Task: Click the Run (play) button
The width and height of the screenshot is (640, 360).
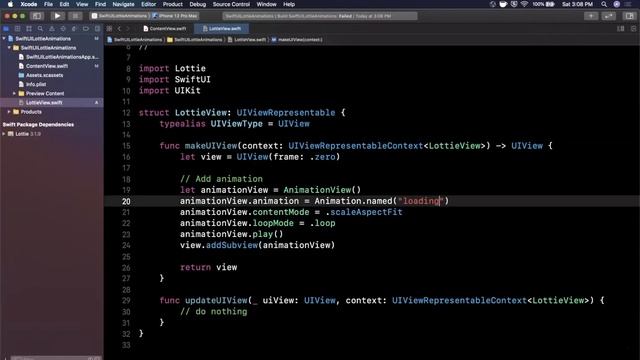Action: (57, 16)
